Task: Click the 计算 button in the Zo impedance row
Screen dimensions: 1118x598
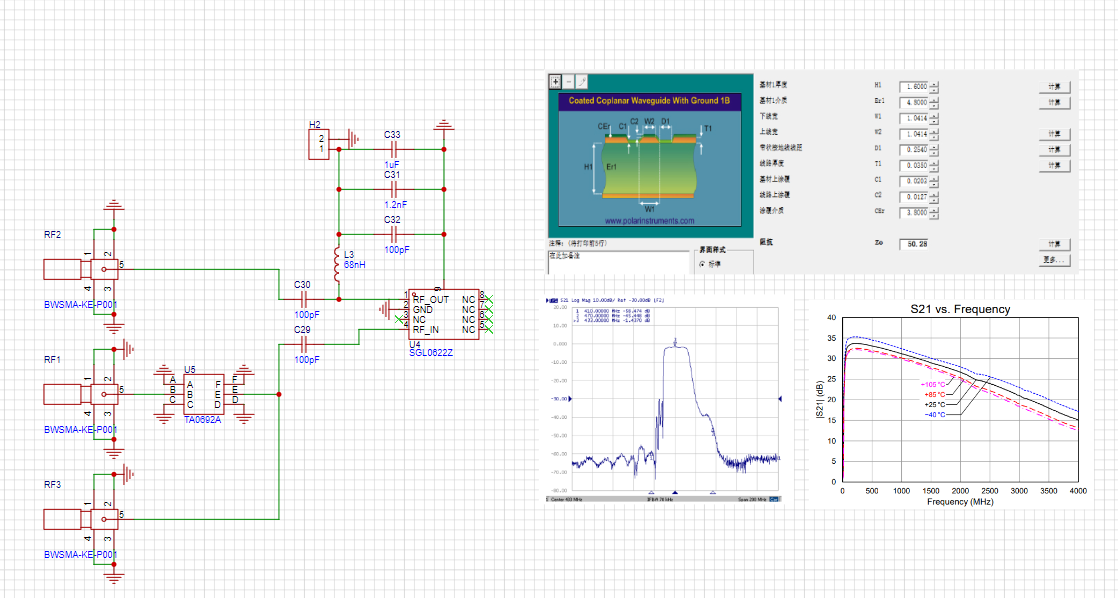Action: click(1055, 244)
